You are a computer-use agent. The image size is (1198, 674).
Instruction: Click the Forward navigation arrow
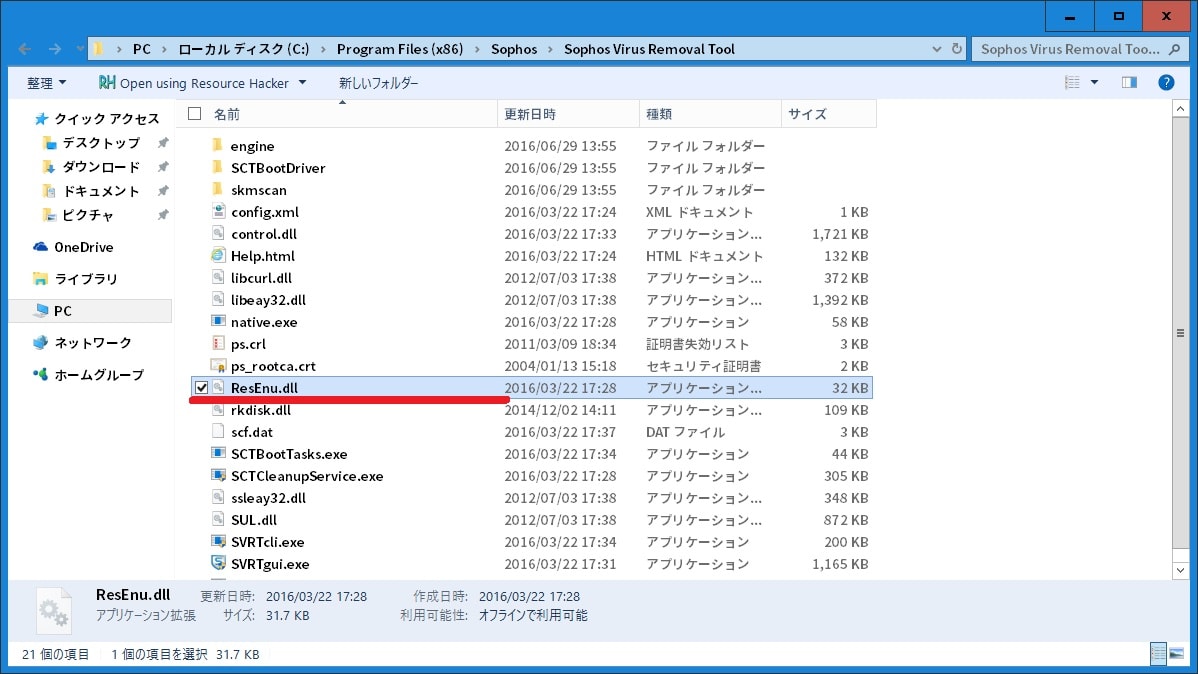coord(55,49)
